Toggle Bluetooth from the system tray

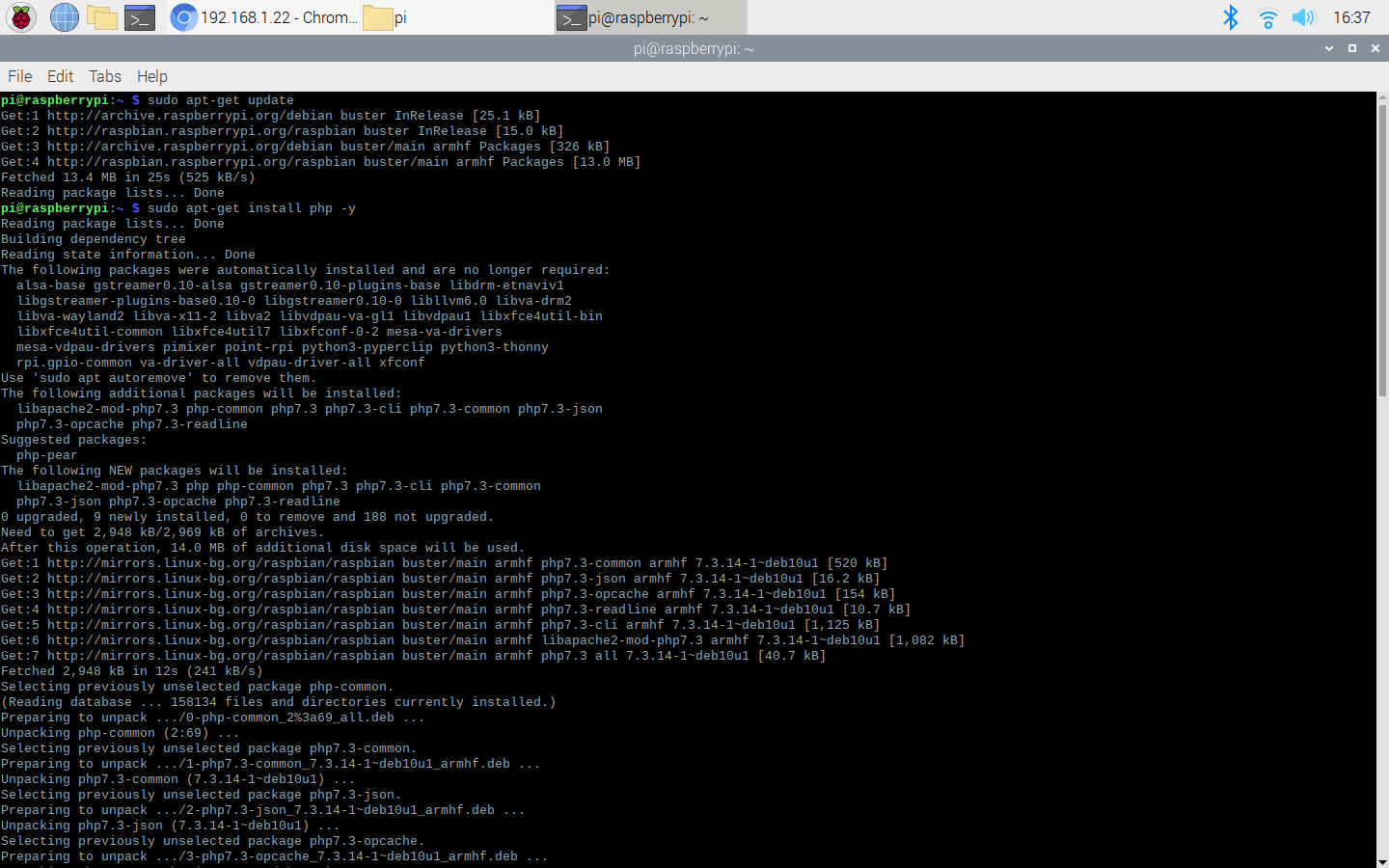1231,16
